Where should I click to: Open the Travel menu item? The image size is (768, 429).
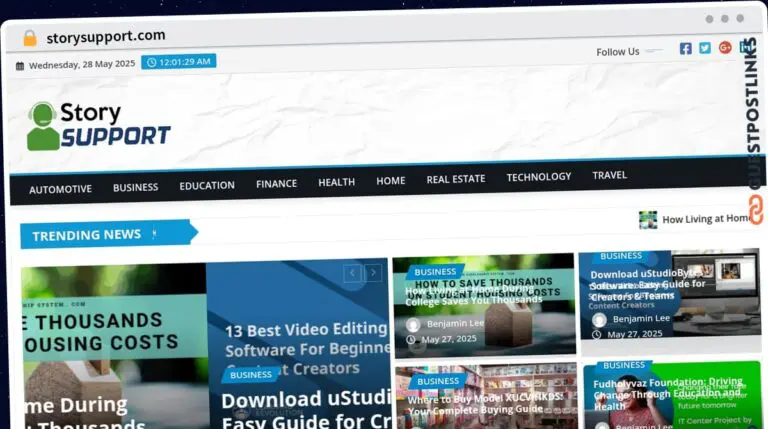[609, 175]
